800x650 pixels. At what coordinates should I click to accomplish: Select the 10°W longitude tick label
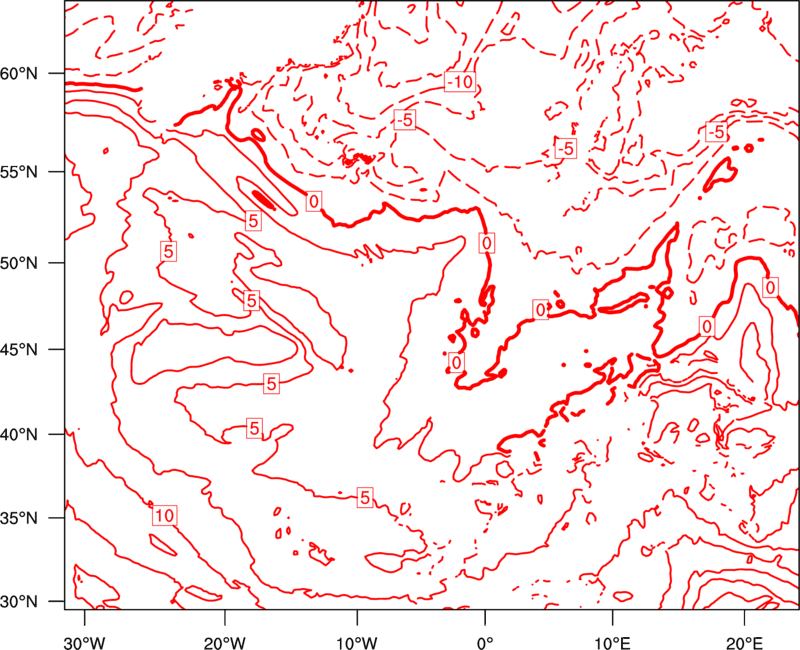pyautogui.click(x=357, y=642)
